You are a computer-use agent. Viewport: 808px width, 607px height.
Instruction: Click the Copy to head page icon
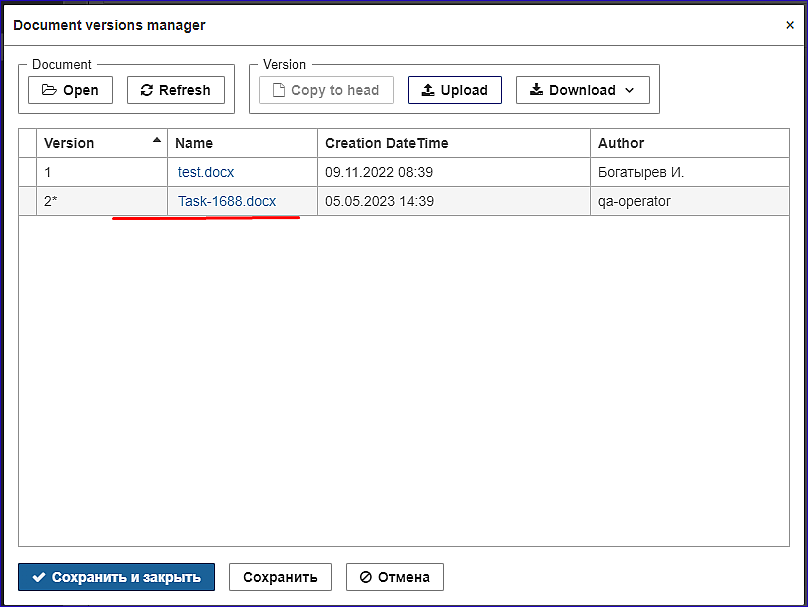pyautogui.click(x=279, y=90)
